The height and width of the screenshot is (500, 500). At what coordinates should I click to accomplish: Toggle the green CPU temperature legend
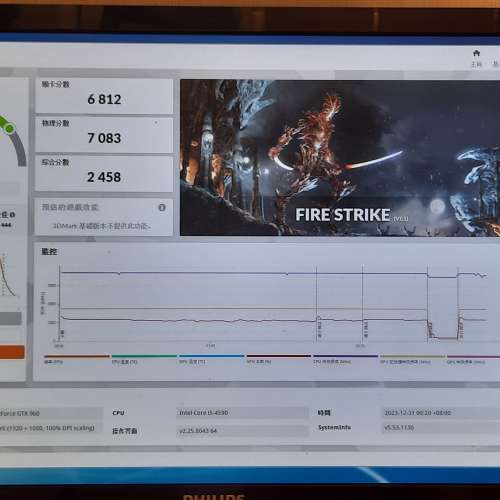click(144, 359)
